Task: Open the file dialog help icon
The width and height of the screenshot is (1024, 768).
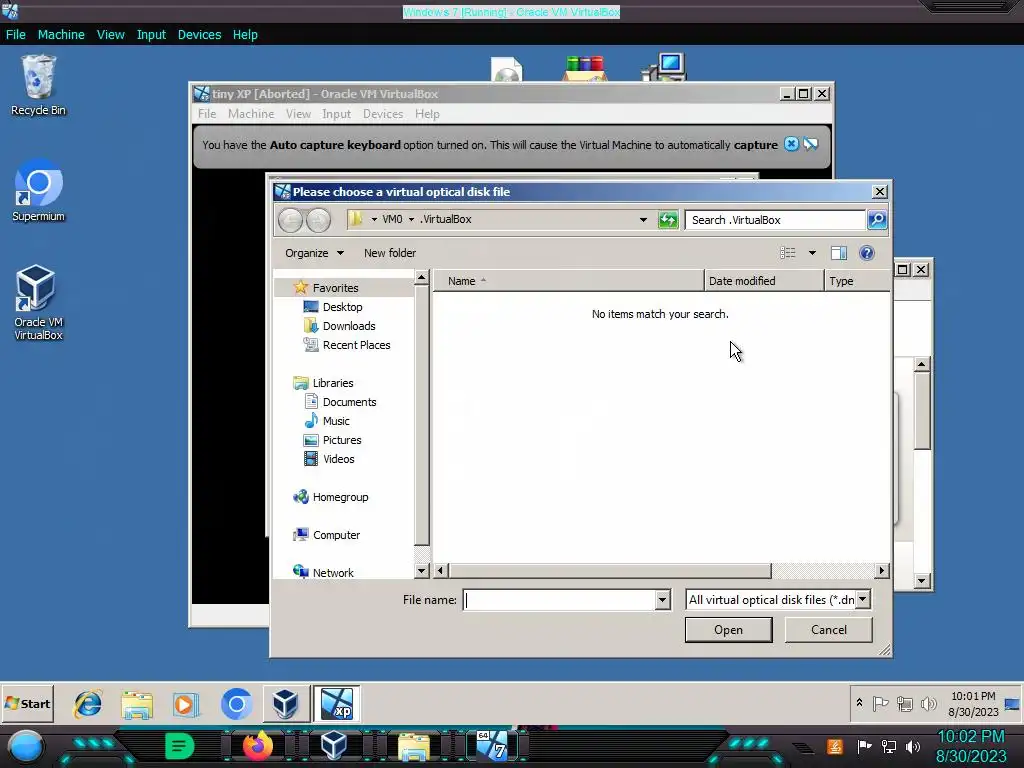Action: (x=867, y=253)
